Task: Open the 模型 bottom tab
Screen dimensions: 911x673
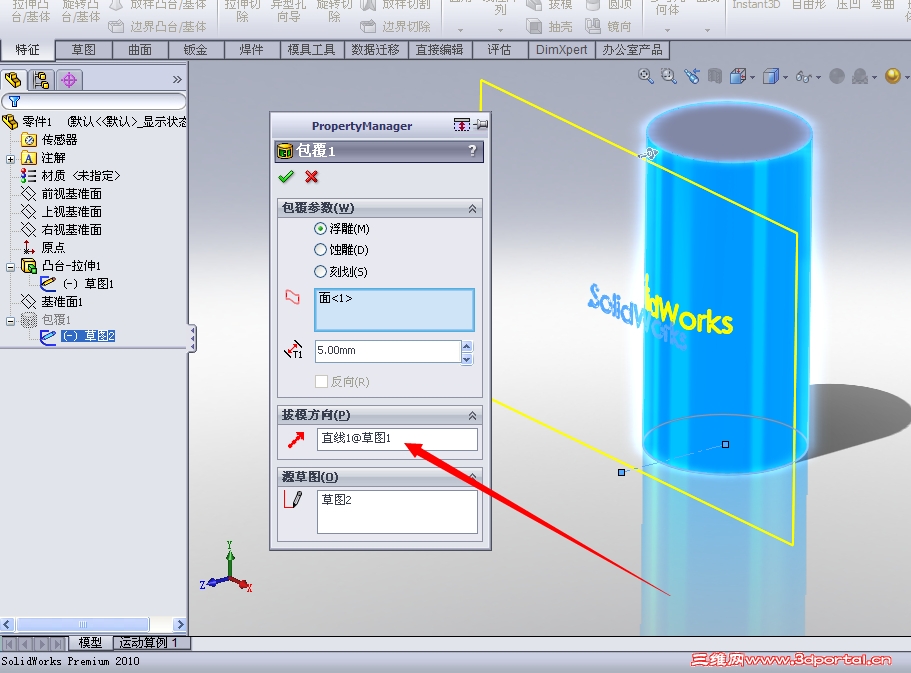Action: point(90,643)
